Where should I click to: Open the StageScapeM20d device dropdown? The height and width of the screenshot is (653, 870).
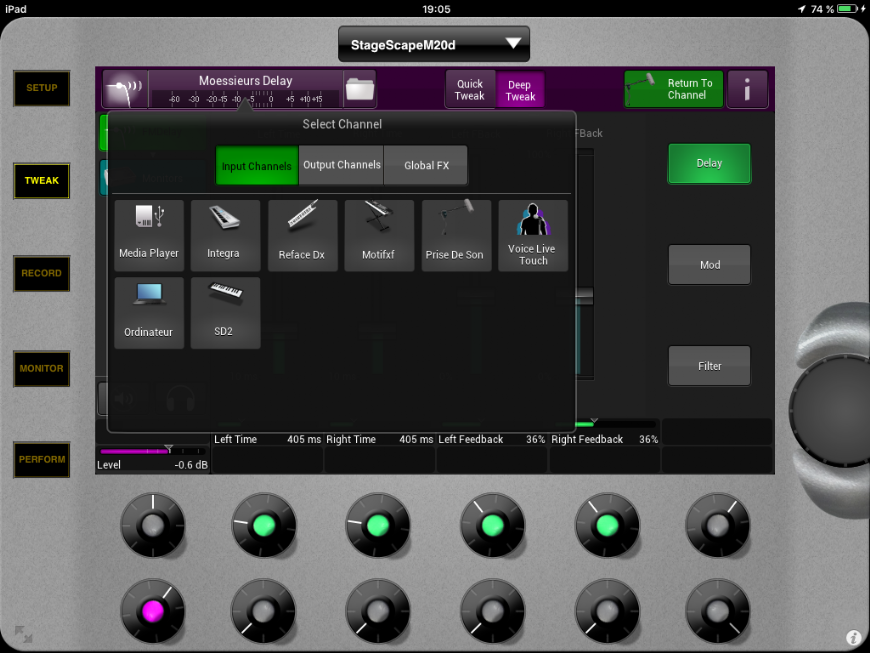coord(433,44)
